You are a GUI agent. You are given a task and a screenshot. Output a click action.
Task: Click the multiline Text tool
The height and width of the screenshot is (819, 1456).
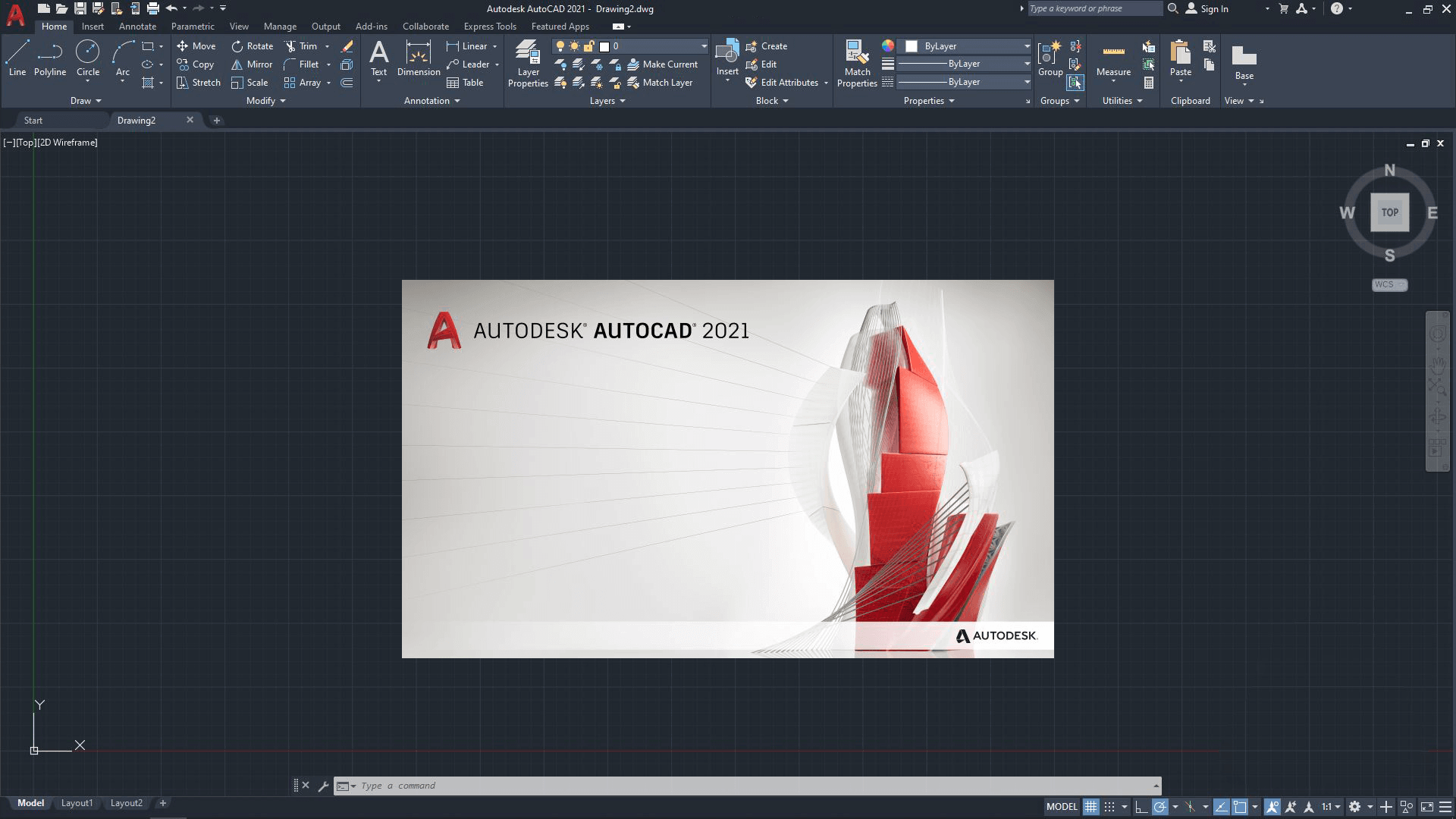click(378, 58)
